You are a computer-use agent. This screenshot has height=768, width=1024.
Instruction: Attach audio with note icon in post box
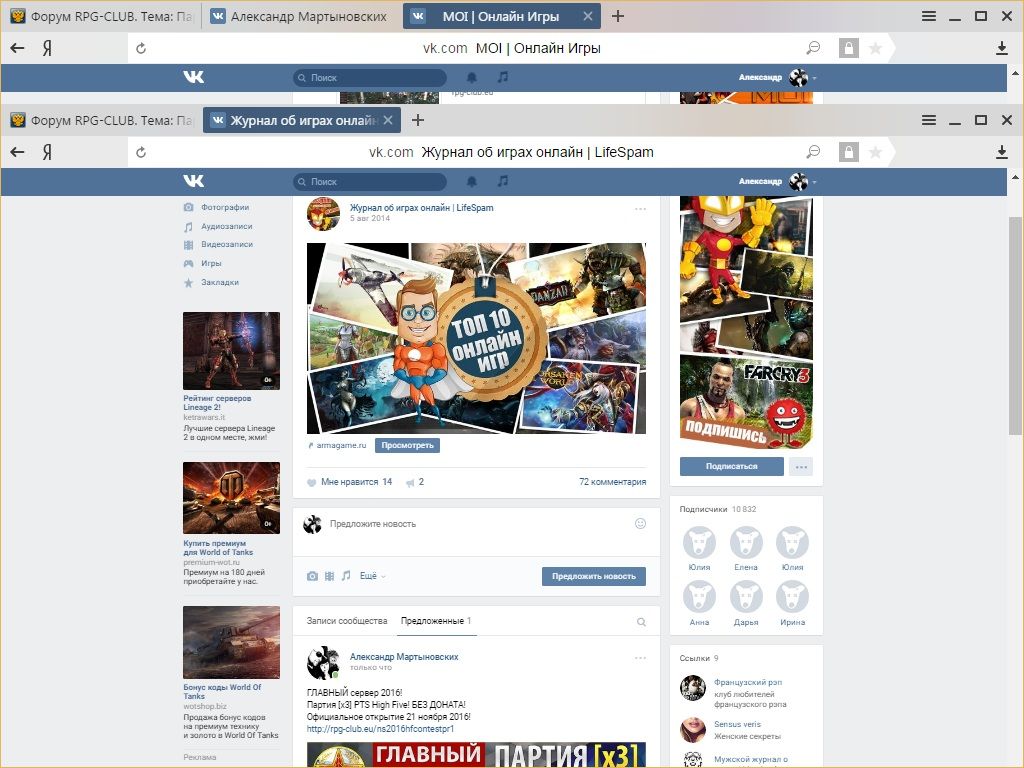[346, 575]
